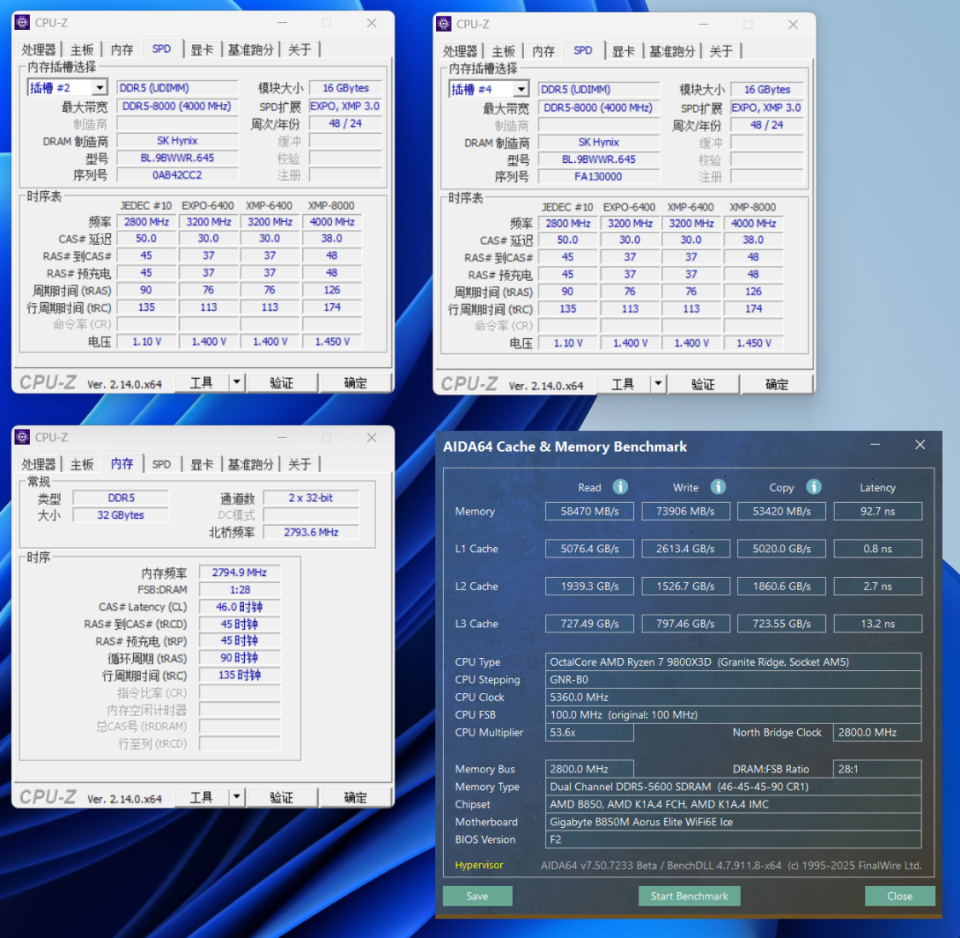The image size is (960, 938).
Task: Open 基准跑分 tab in slot #2 window
Action: tap(250, 50)
